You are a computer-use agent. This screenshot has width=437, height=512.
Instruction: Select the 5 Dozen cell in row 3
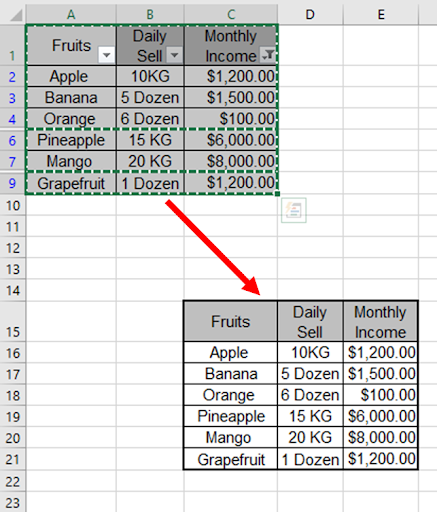(x=150, y=98)
